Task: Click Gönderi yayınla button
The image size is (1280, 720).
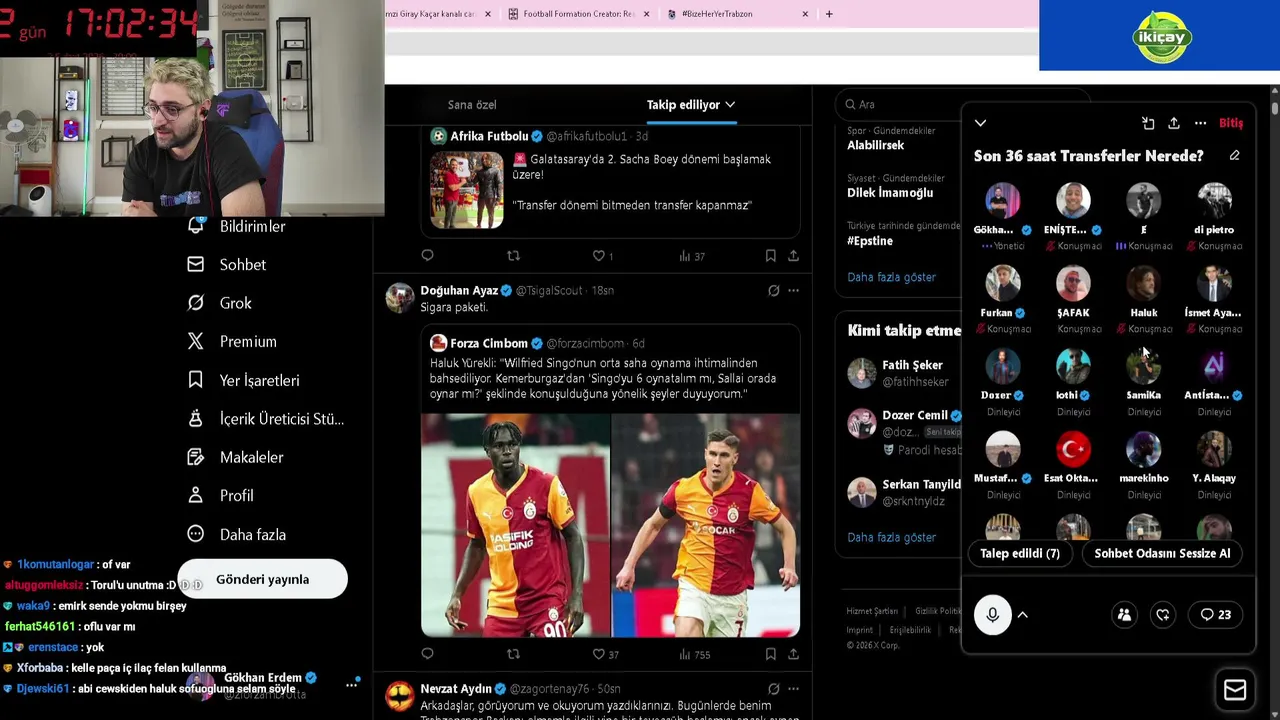Action: 262,579
